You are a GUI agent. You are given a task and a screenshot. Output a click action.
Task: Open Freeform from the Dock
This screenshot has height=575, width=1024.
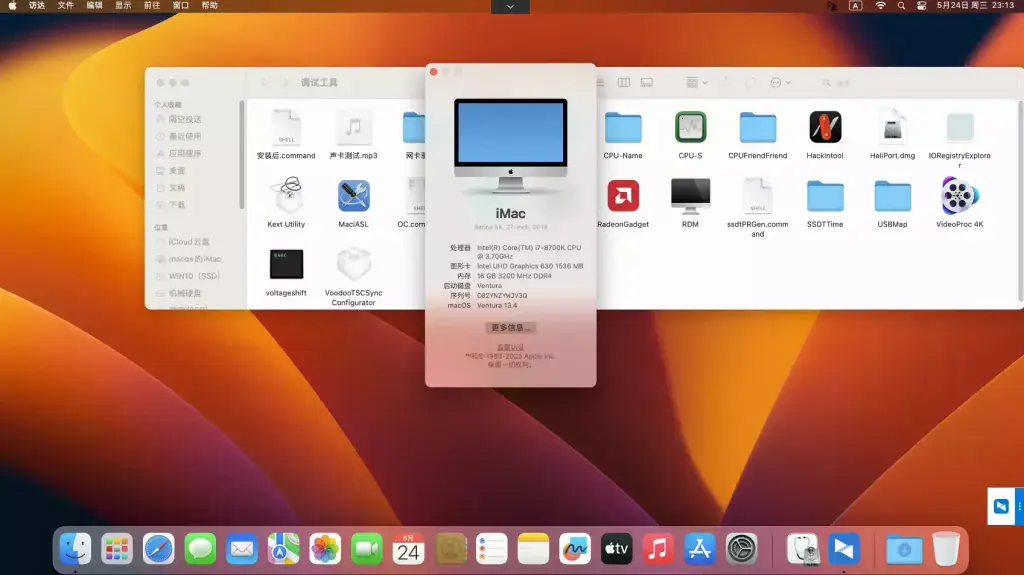pyautogui.click(x=575, y=549)
